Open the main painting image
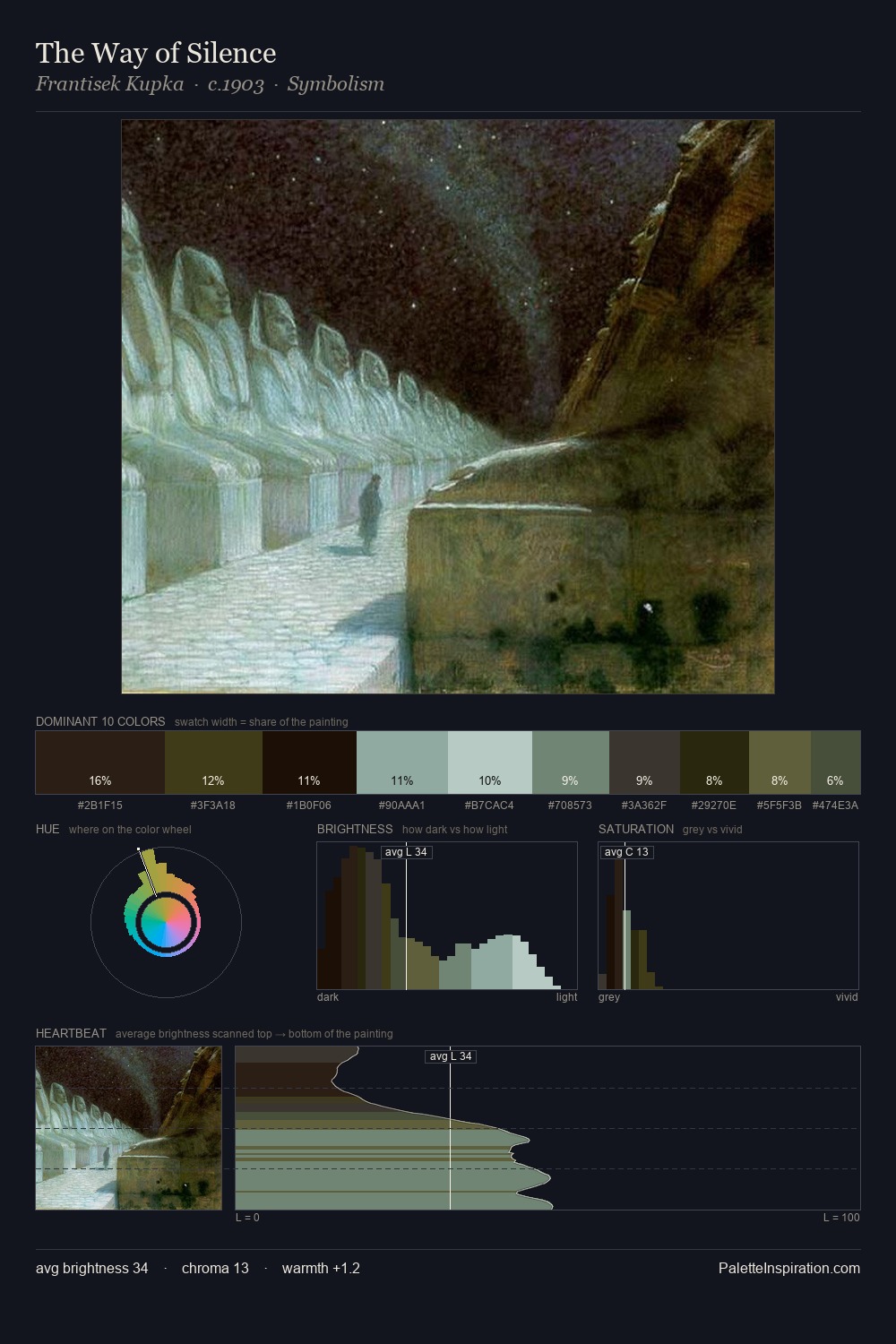 click(x=448, y=407)
